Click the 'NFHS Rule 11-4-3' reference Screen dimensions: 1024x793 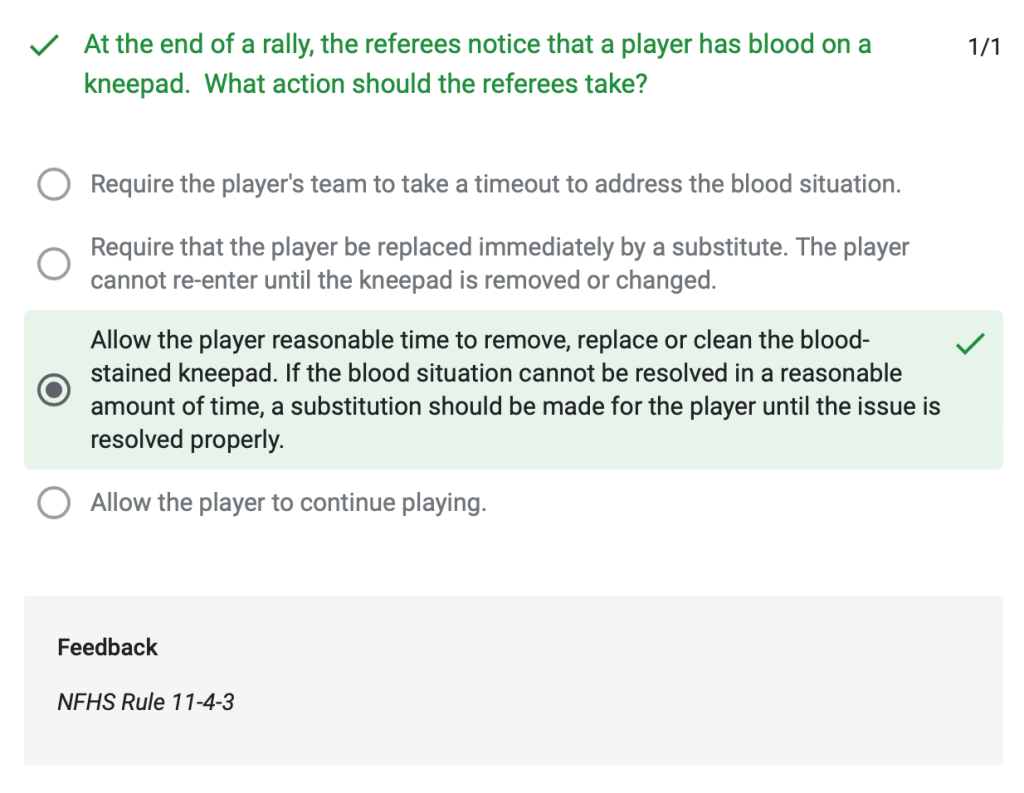pos(146,702)
